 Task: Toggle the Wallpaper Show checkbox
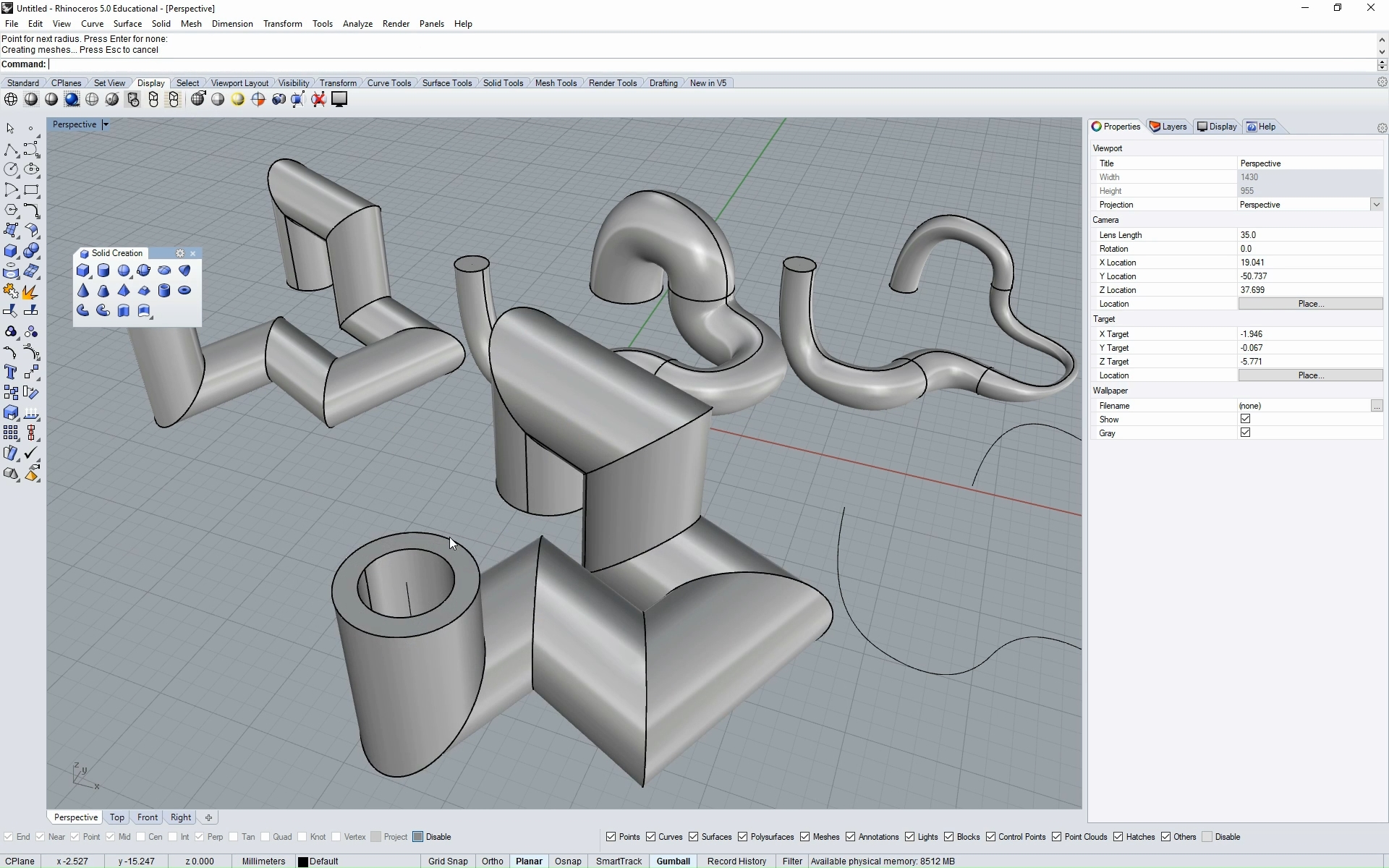click(1245, 419)
